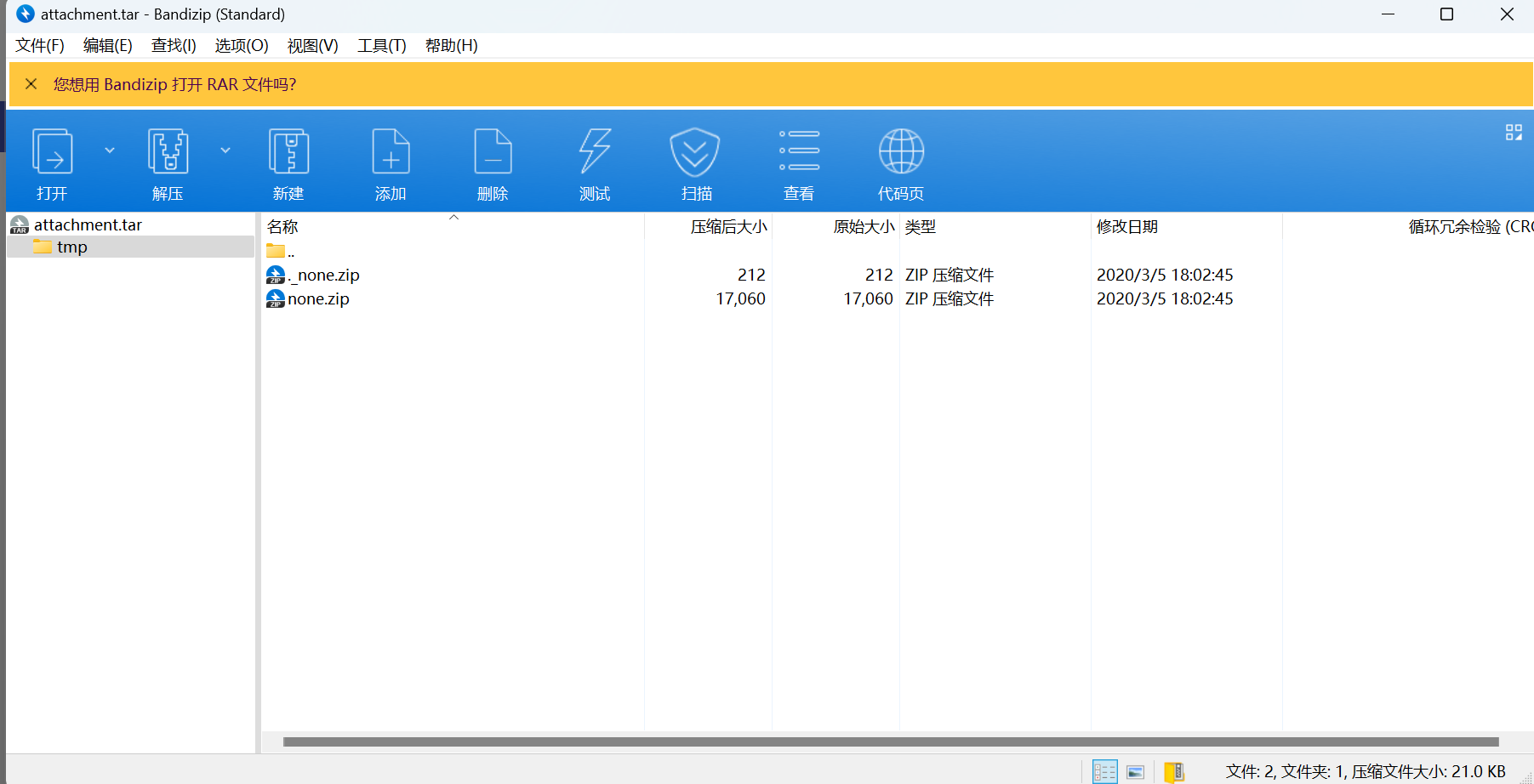
Task: Open the 选项(O) menu
Action: click(242, 45)
